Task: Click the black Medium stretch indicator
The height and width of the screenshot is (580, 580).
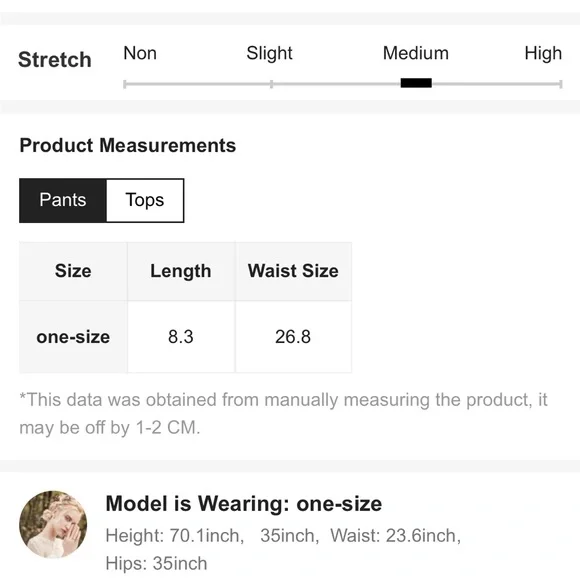Action: 416,83
